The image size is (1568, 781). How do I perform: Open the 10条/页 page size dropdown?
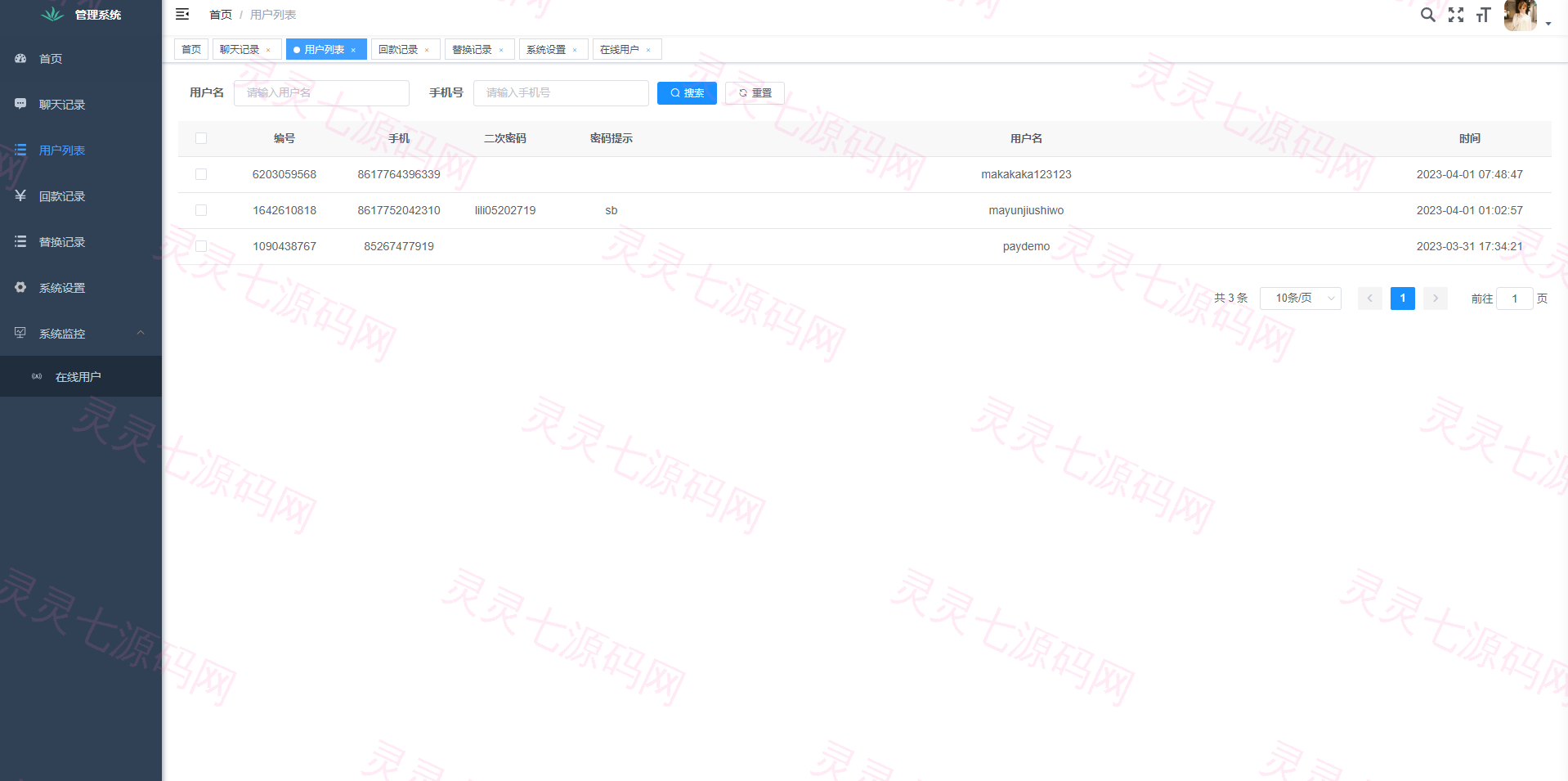click(1301, 298)
